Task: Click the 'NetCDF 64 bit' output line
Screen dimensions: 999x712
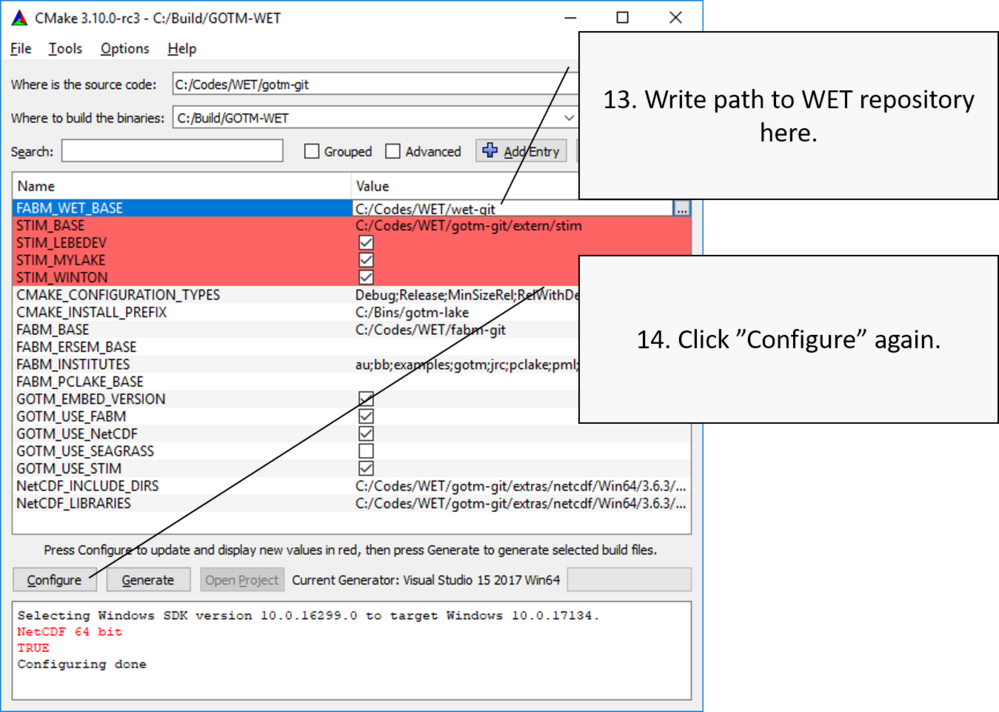Action: 69,631
